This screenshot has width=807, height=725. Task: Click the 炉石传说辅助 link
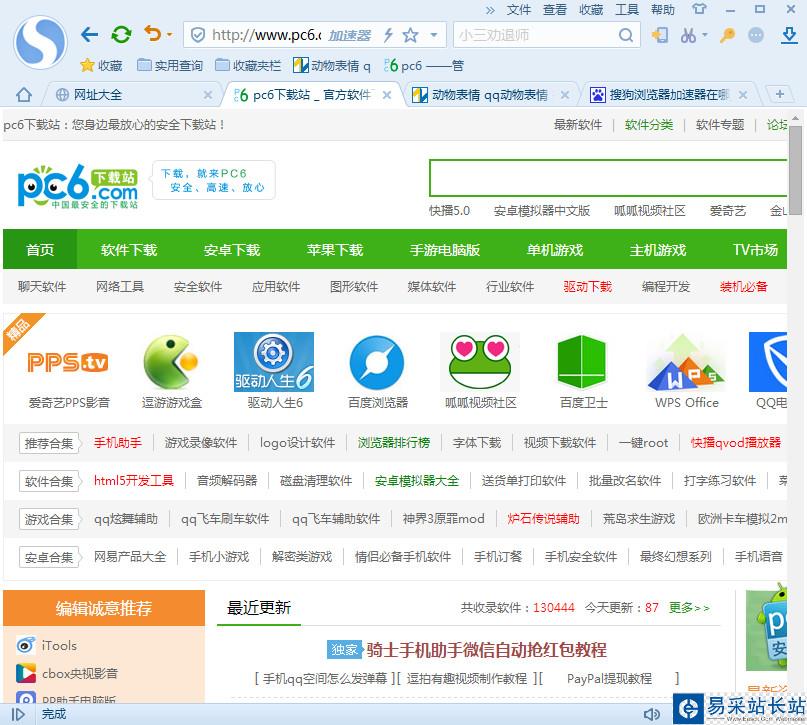click(543, 519)
